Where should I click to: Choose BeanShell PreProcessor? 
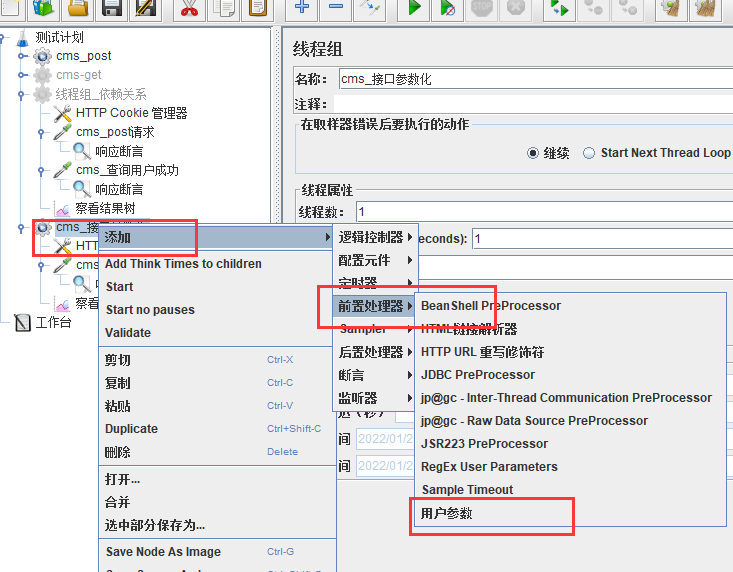click(x=570, y=306)
